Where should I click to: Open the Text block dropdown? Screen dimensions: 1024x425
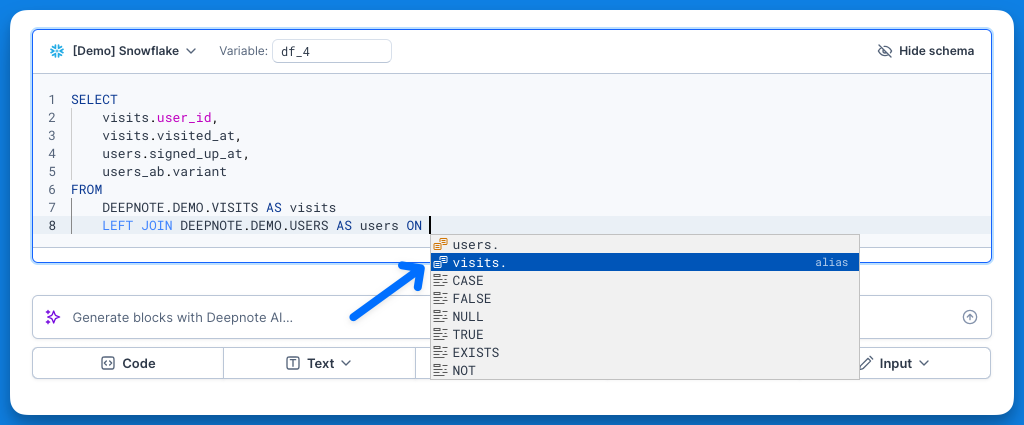319,363
